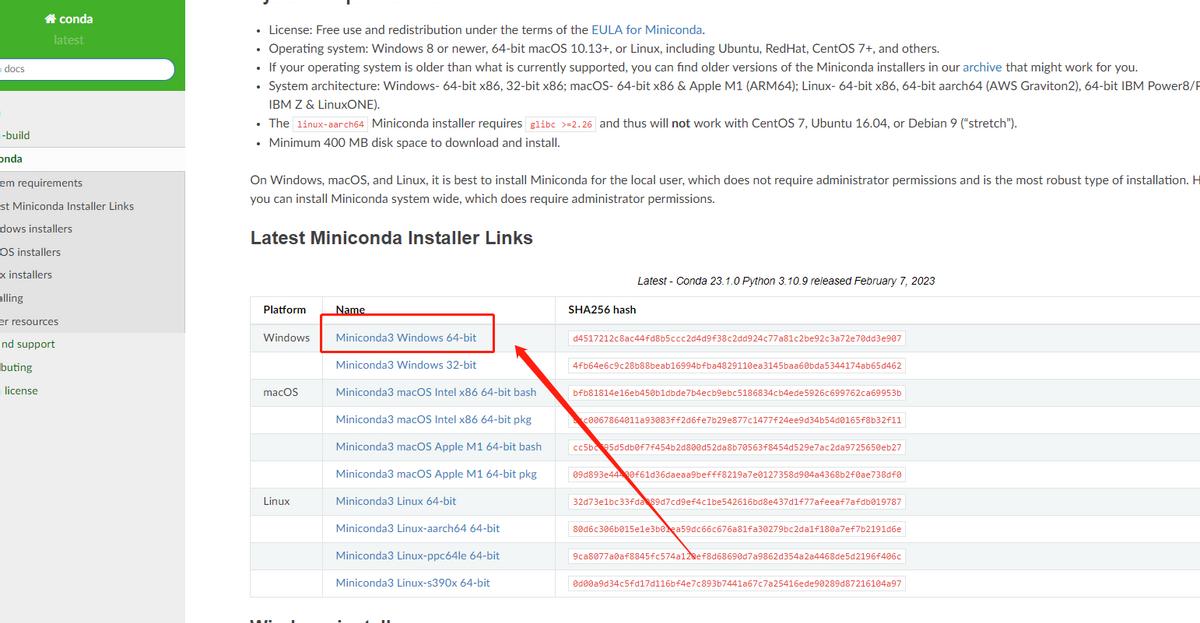Screen dimensions: 1200x623
Task: Download Miniconda3 Windows 32-bit installer
Action: pos(406,365)
